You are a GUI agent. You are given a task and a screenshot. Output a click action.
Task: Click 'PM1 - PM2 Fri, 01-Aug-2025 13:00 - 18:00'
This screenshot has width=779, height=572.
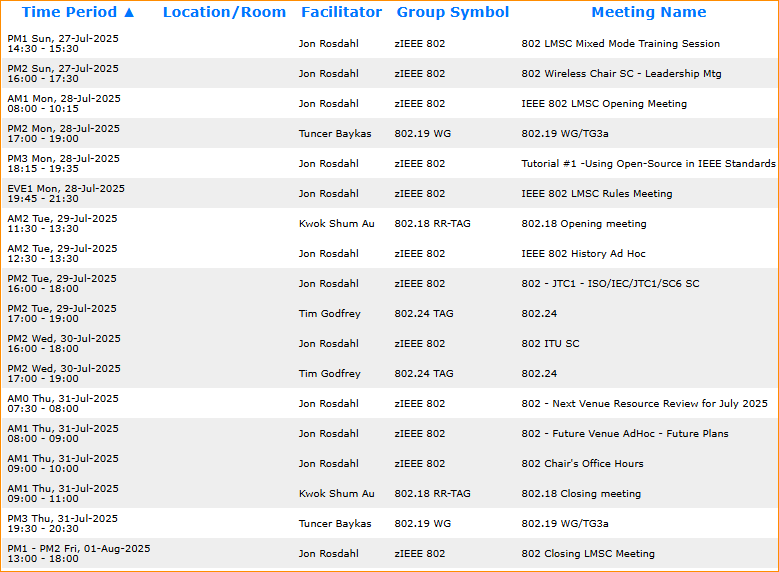[78, 553]
